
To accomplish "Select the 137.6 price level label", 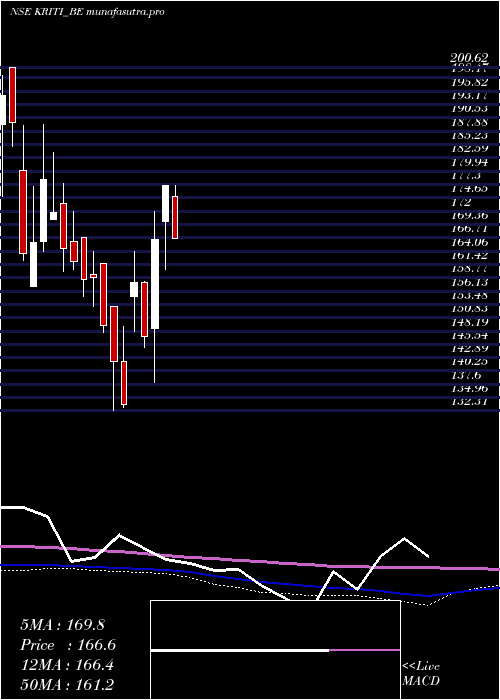I will tap(466, 375).
